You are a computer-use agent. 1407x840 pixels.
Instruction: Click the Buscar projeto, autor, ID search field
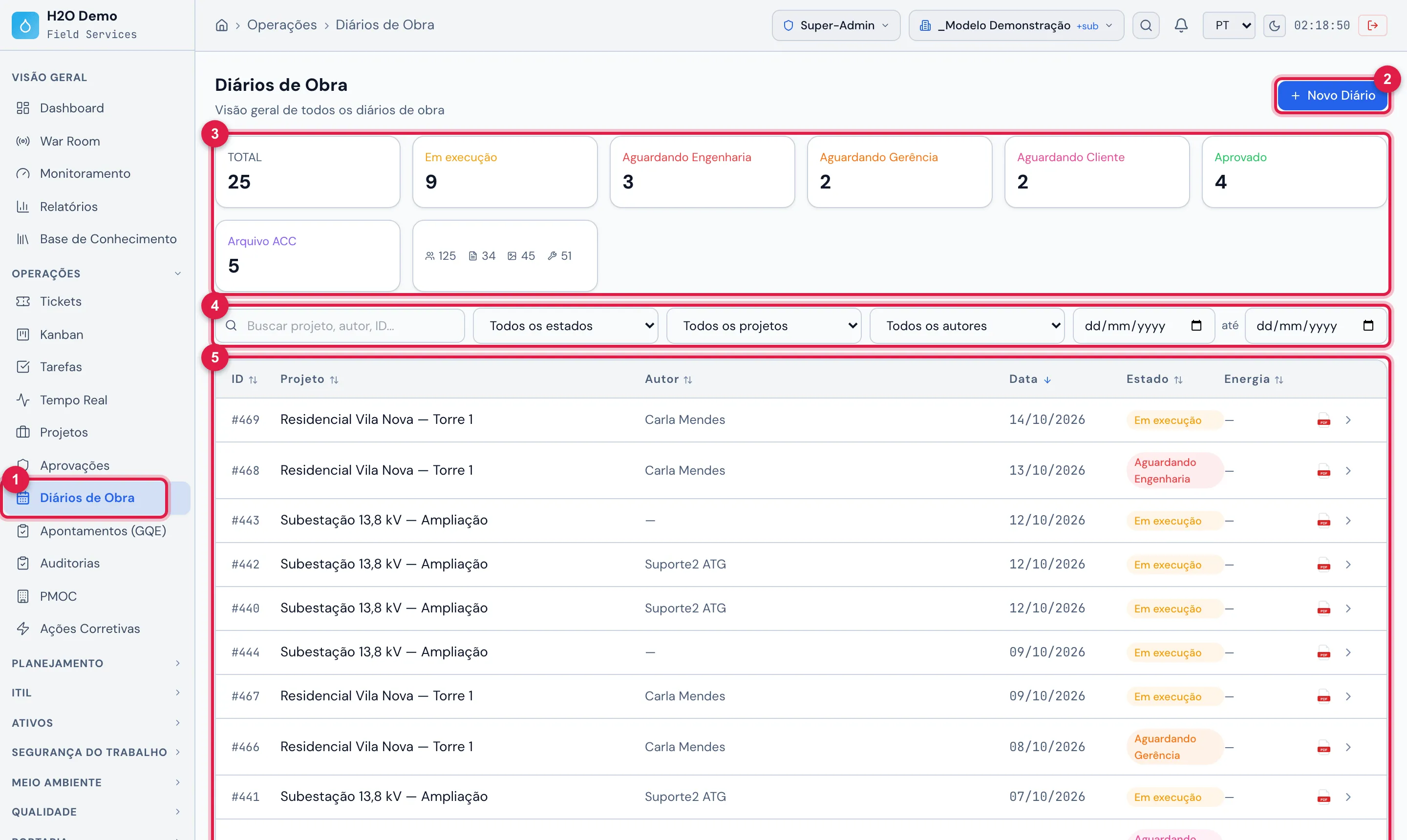pos(340,325)
